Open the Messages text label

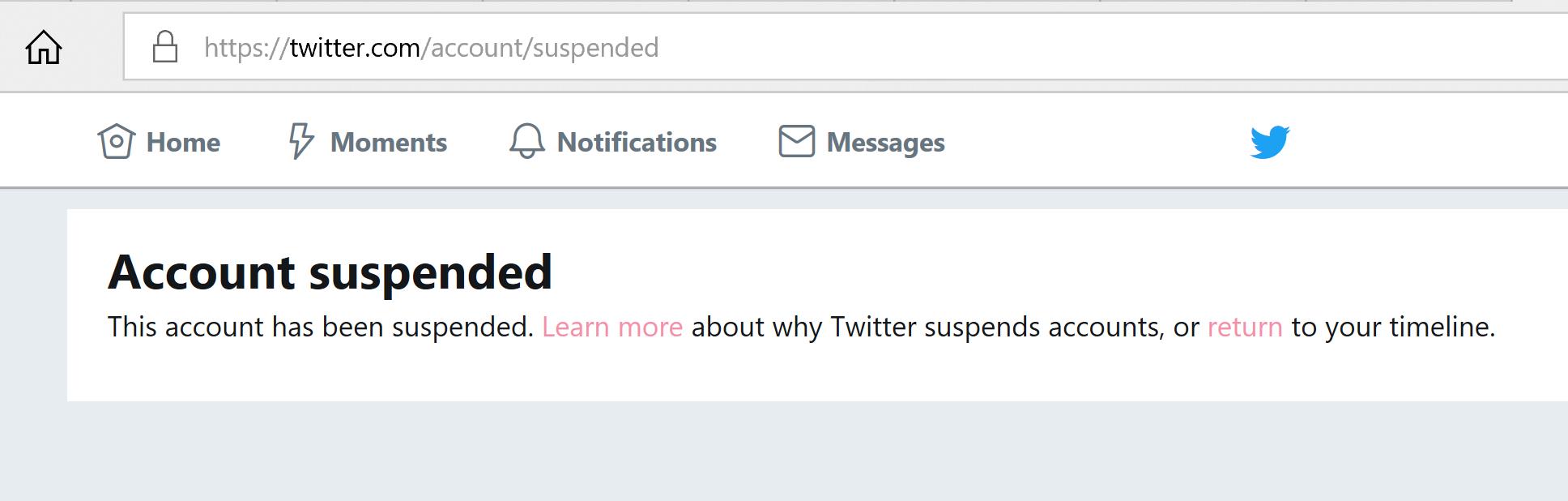point(885,143)
